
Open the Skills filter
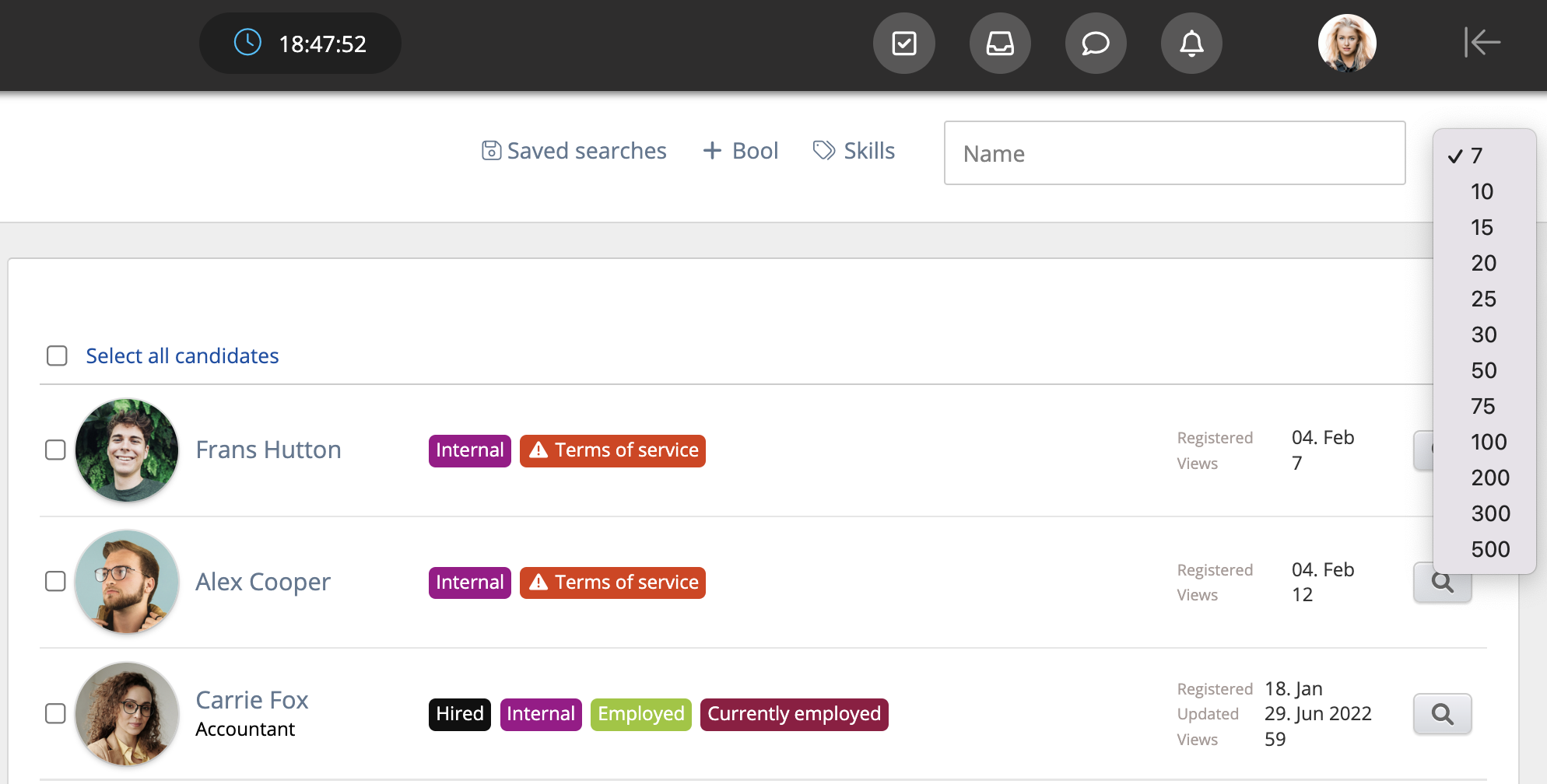click(x=854, y=151)
